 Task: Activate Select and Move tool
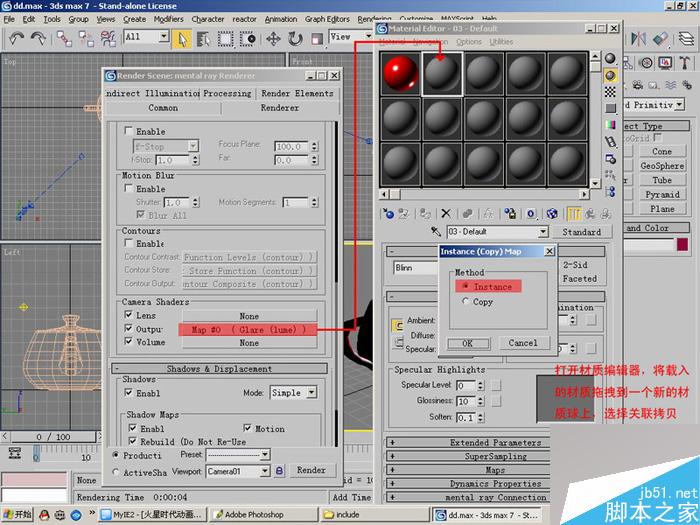pyautogui.click(x=273, y=39)
